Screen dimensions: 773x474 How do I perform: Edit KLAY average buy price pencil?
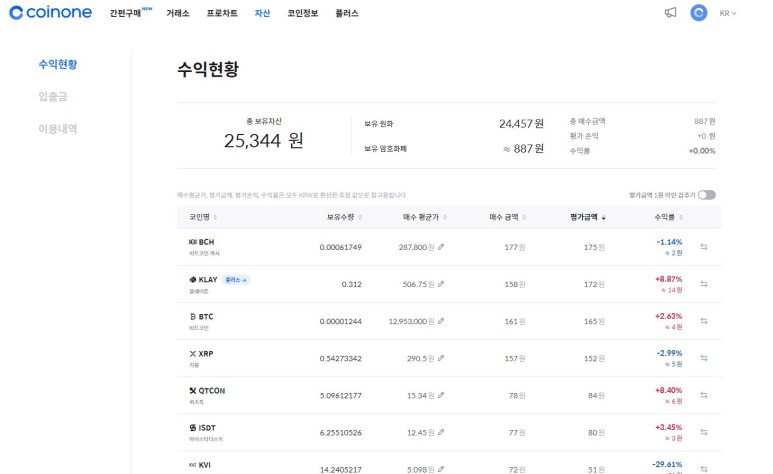pos(441,284)
